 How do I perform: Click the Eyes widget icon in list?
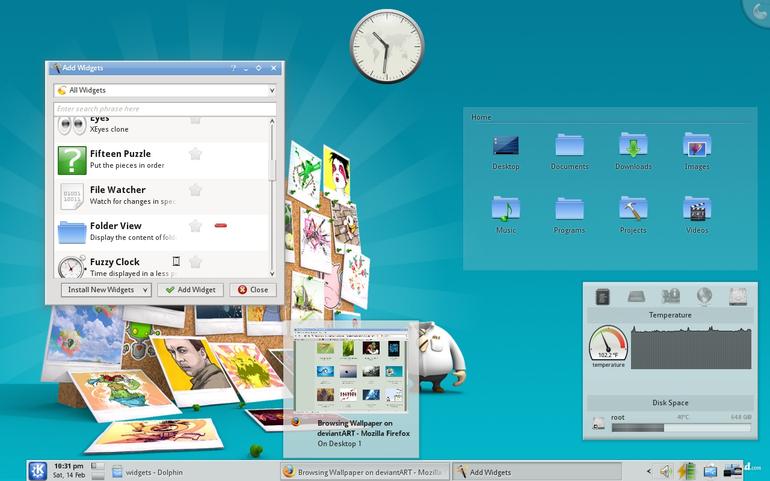coord(72,125)
